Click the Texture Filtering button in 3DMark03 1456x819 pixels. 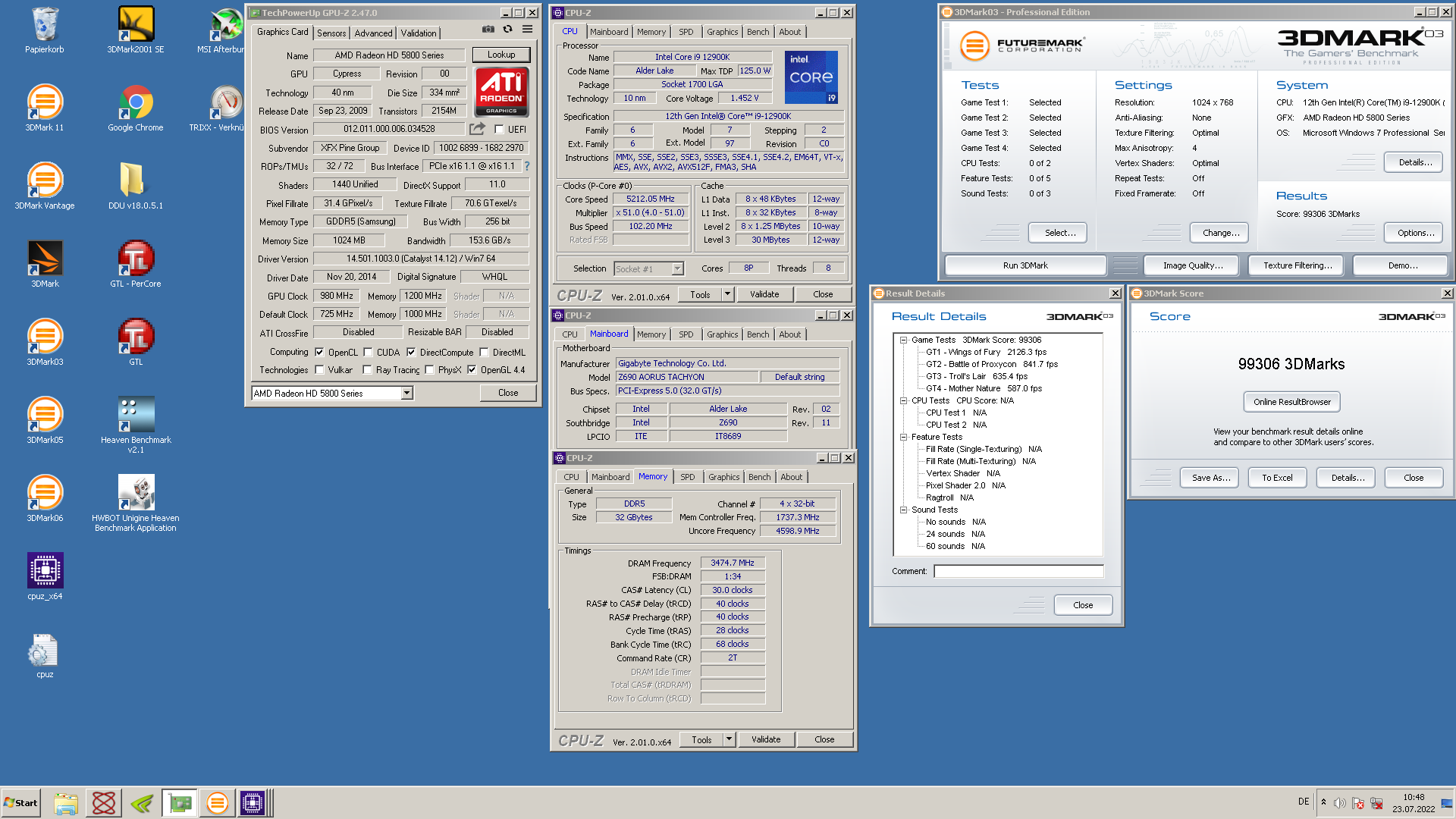pos(1297,265)
